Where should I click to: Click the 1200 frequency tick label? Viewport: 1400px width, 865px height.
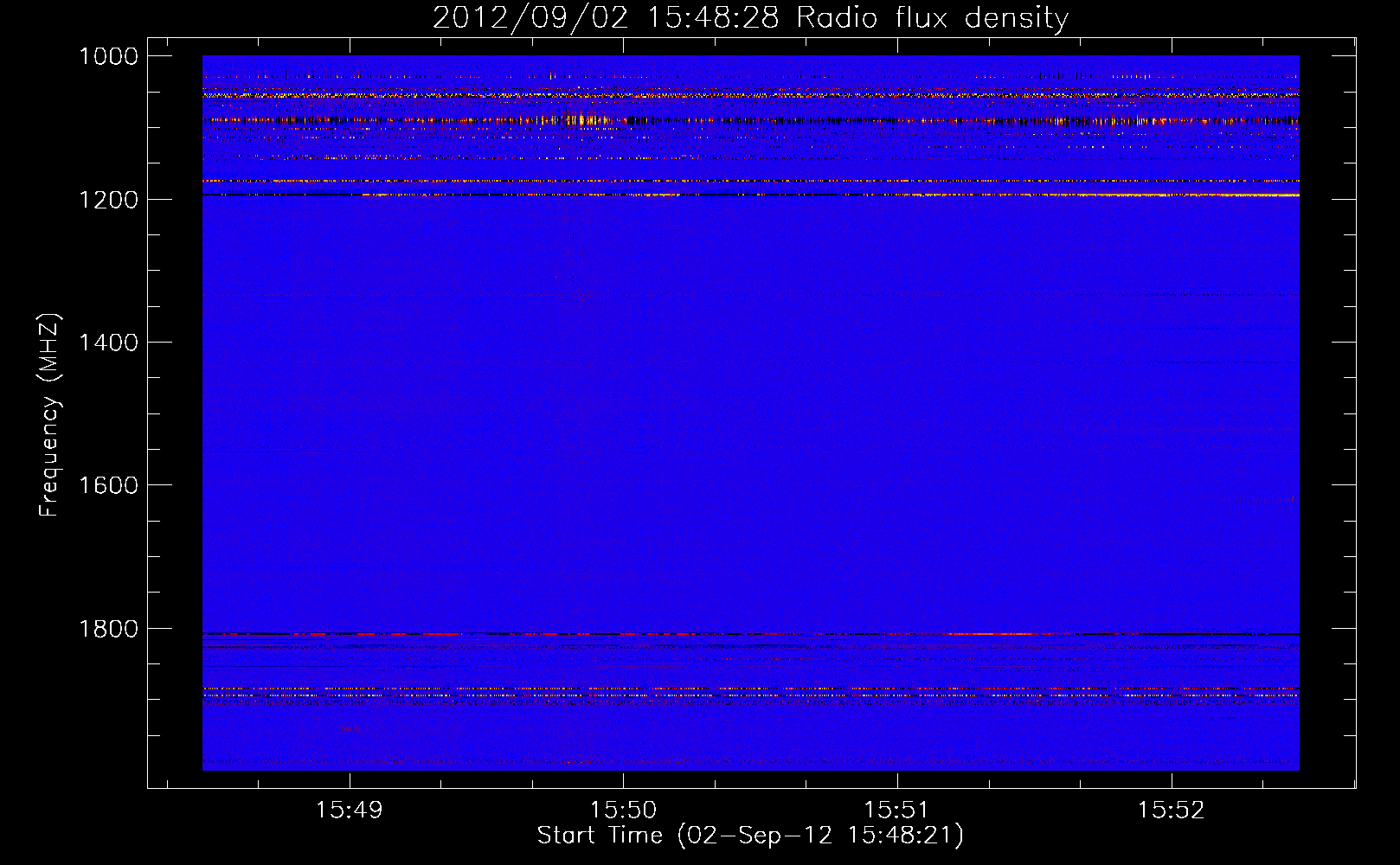[108, 200]
